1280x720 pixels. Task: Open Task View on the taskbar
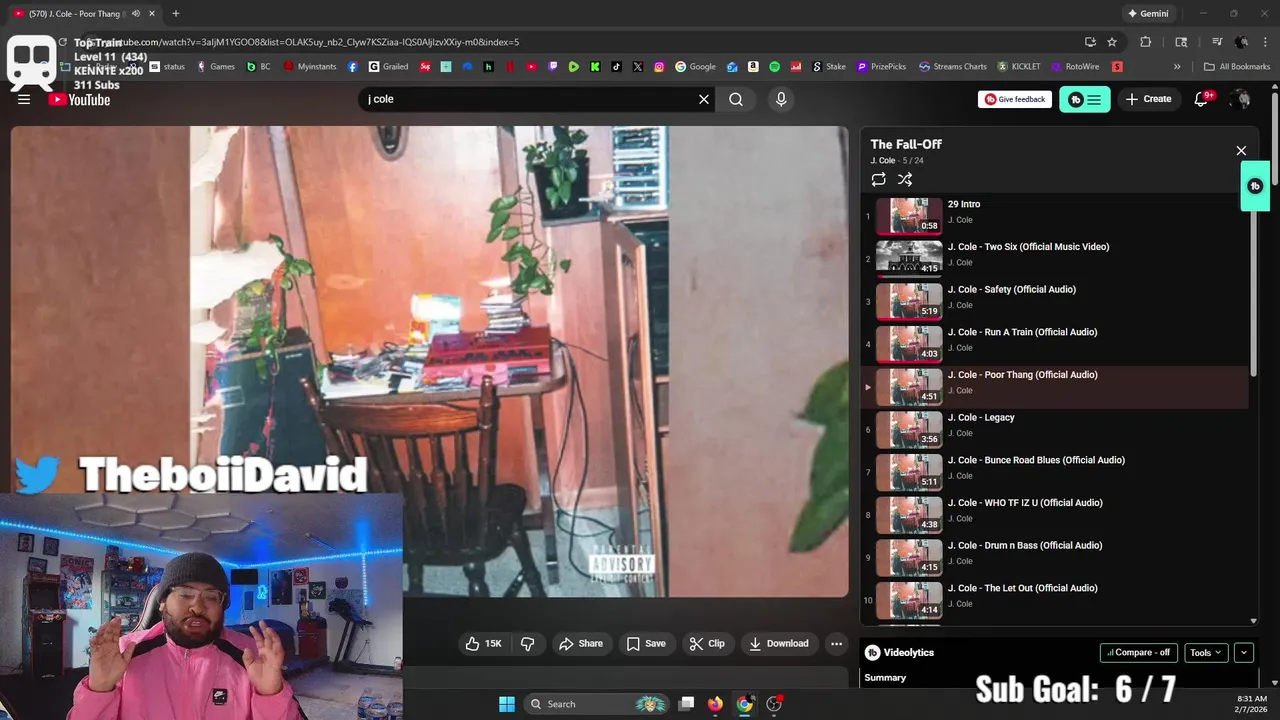686,704
